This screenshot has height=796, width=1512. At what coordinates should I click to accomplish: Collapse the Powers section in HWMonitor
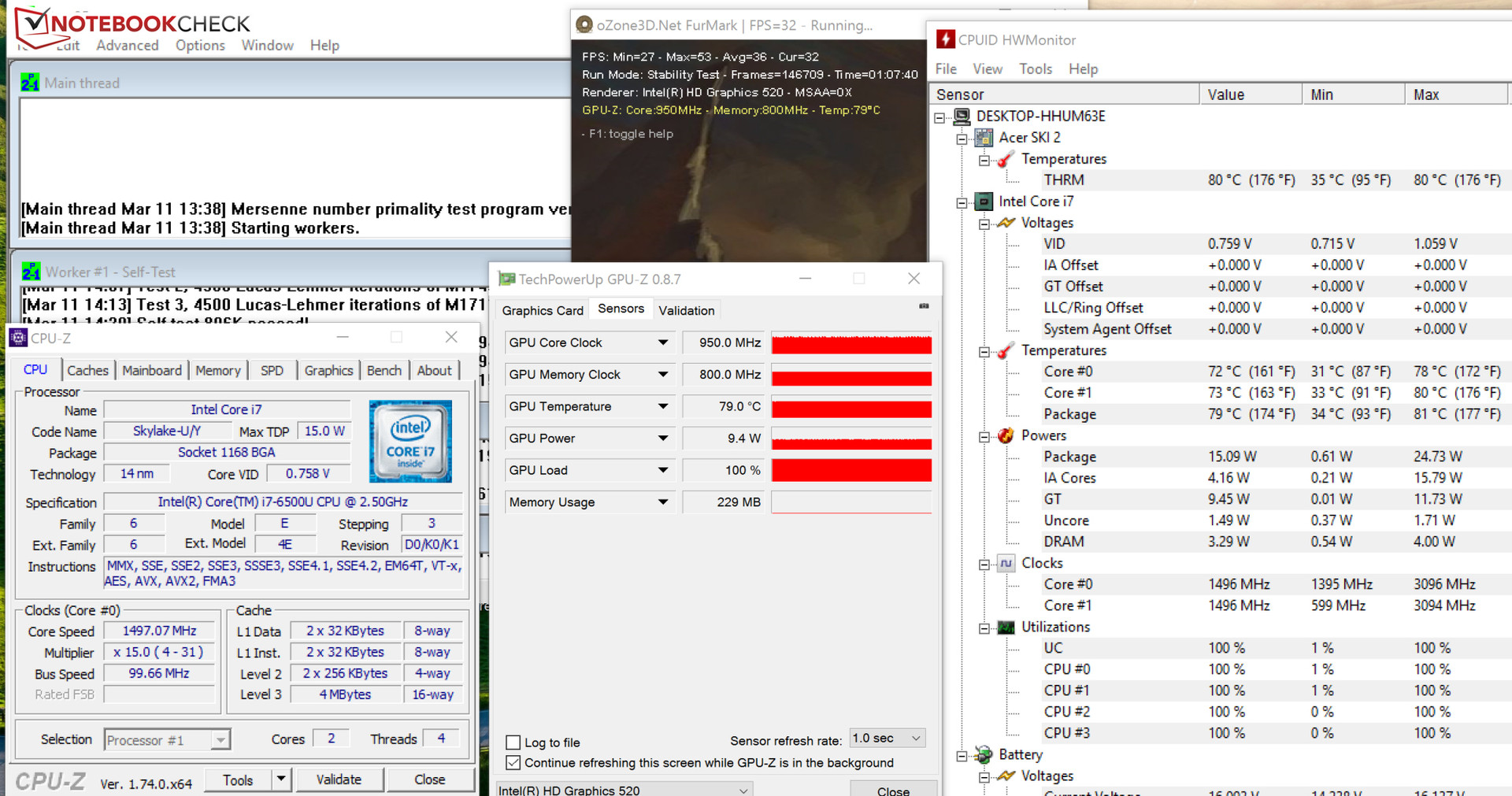984,437
